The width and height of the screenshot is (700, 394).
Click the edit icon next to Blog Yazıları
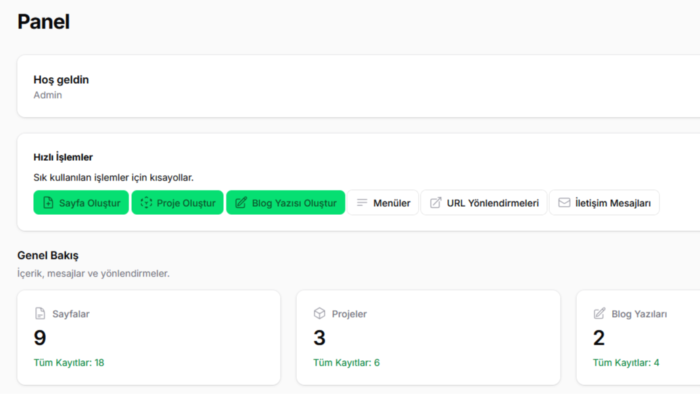point(599,313)
